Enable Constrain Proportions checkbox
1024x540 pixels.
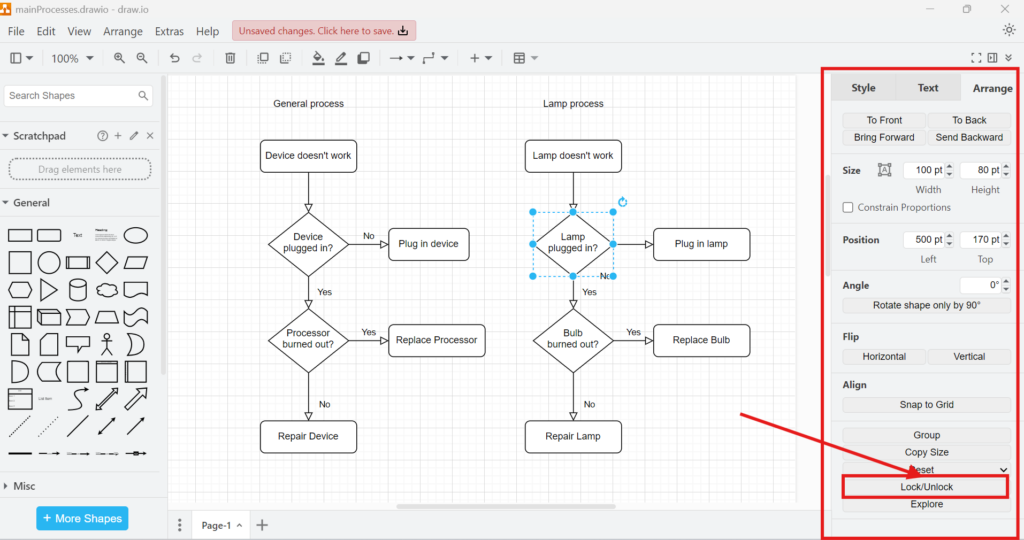pos(848,208)
